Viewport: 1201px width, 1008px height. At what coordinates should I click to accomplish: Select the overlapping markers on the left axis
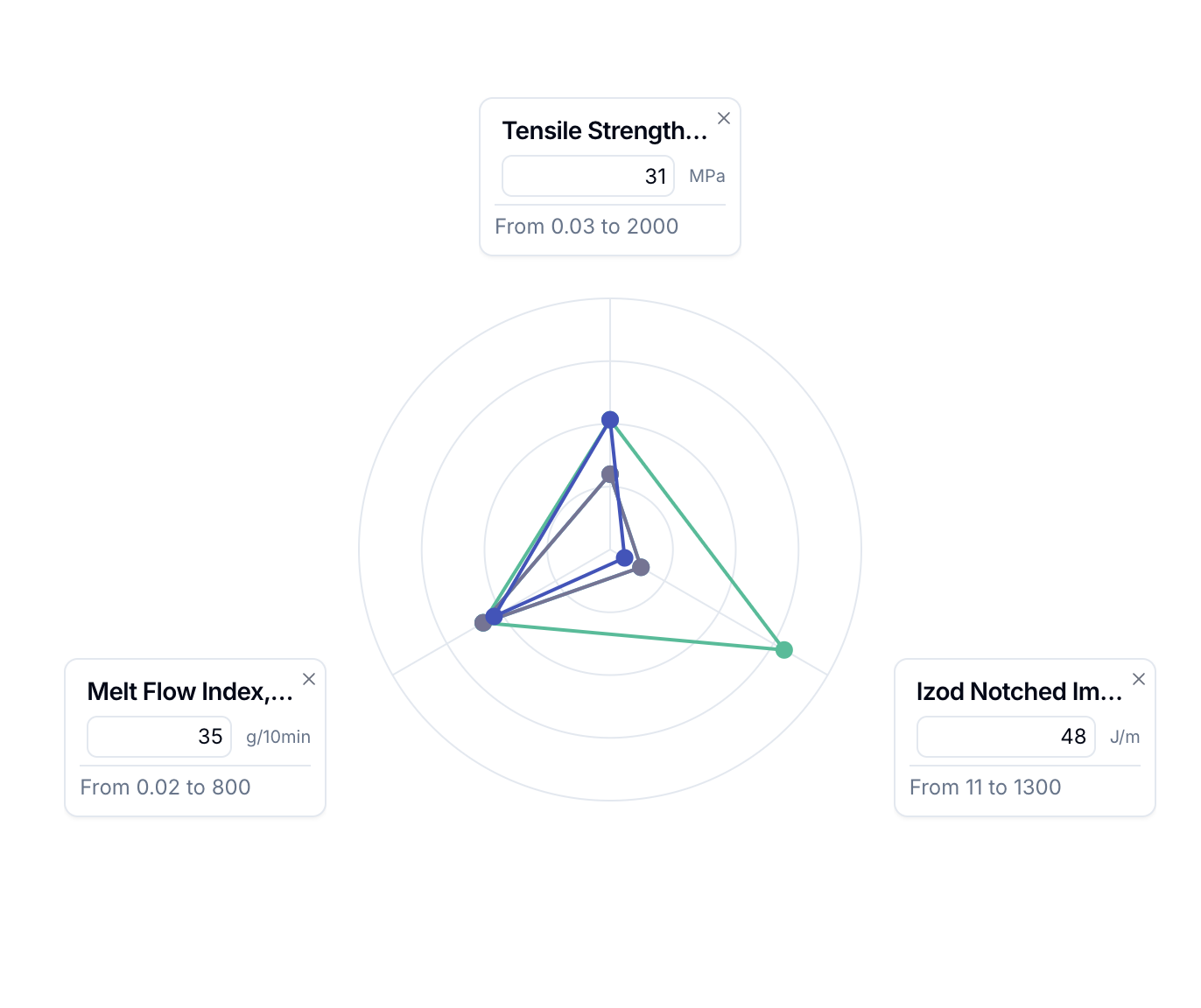click(488, 619)
